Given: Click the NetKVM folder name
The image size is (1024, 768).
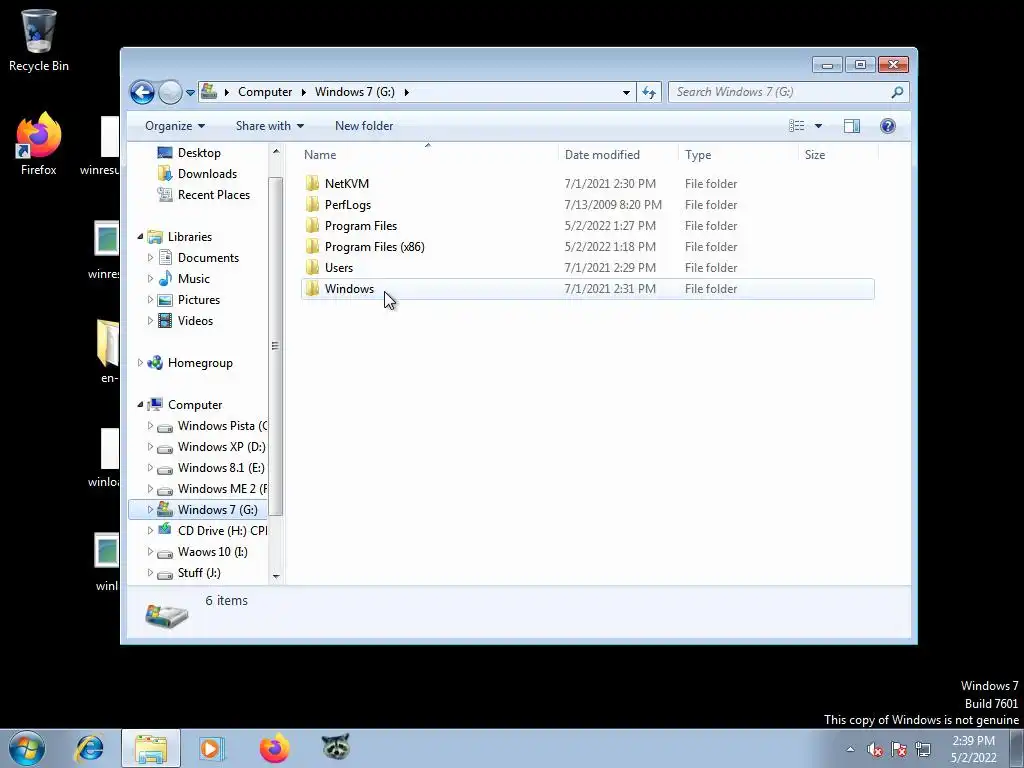Looking at the screenshot, I should coord(347,184).
